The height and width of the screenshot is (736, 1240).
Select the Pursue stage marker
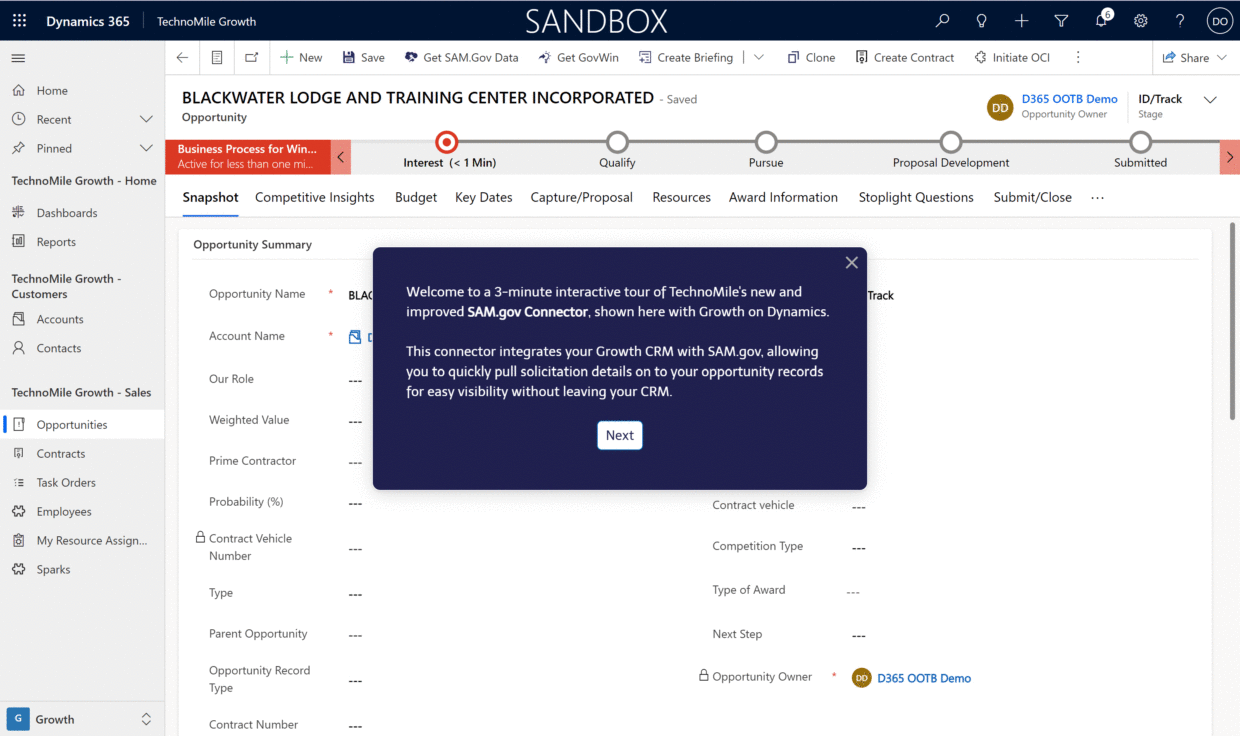[766, 142]
